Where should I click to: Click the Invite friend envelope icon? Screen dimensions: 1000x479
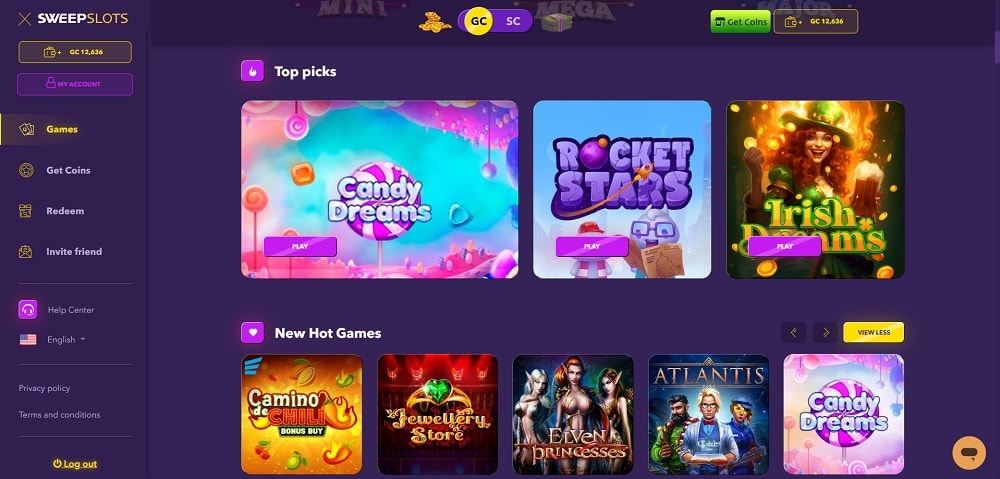pos(26,252)
